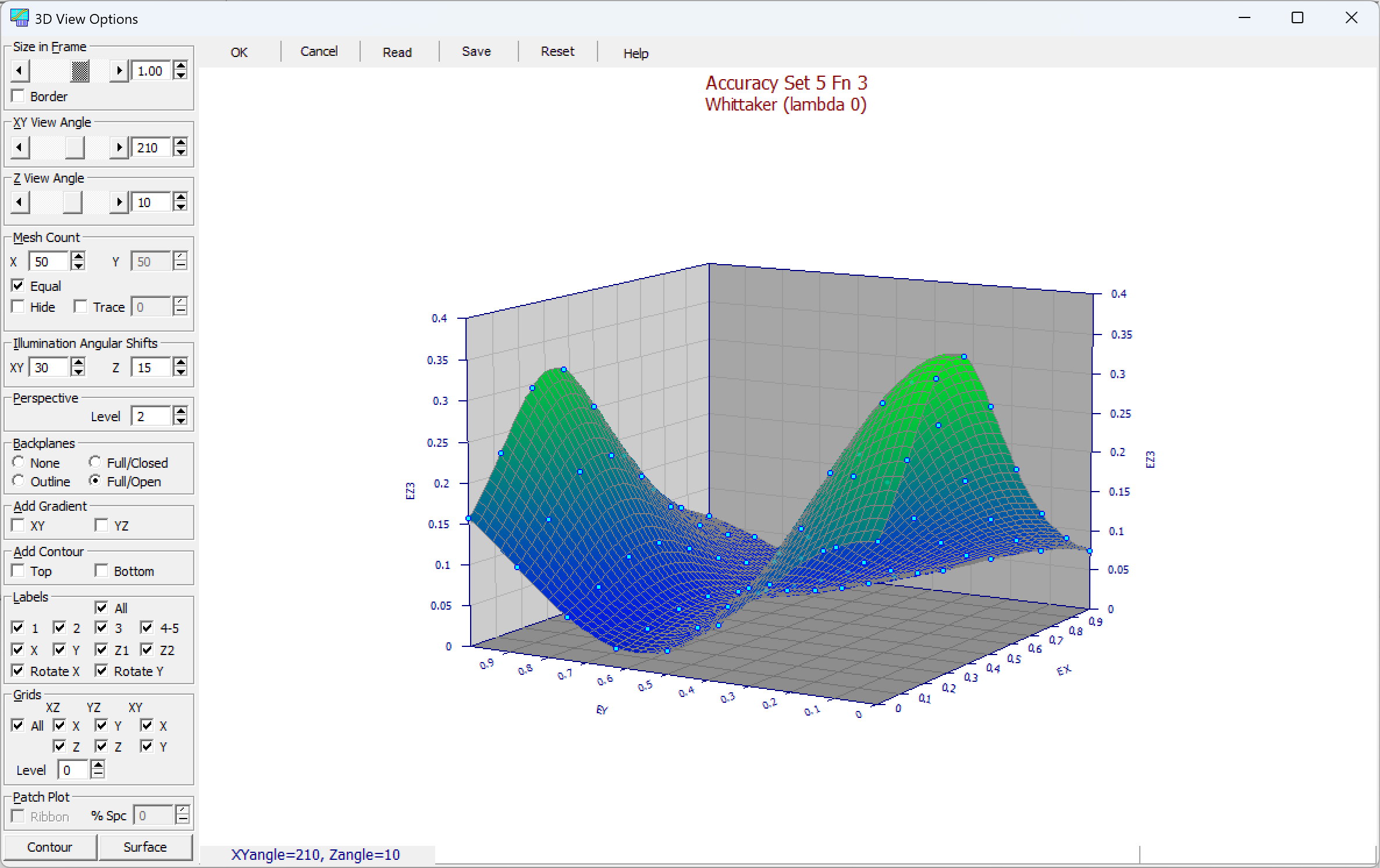
Task: Uncheck the Equal mesh count checkbox
Action: pyautogui.click(x=18, y=286)
